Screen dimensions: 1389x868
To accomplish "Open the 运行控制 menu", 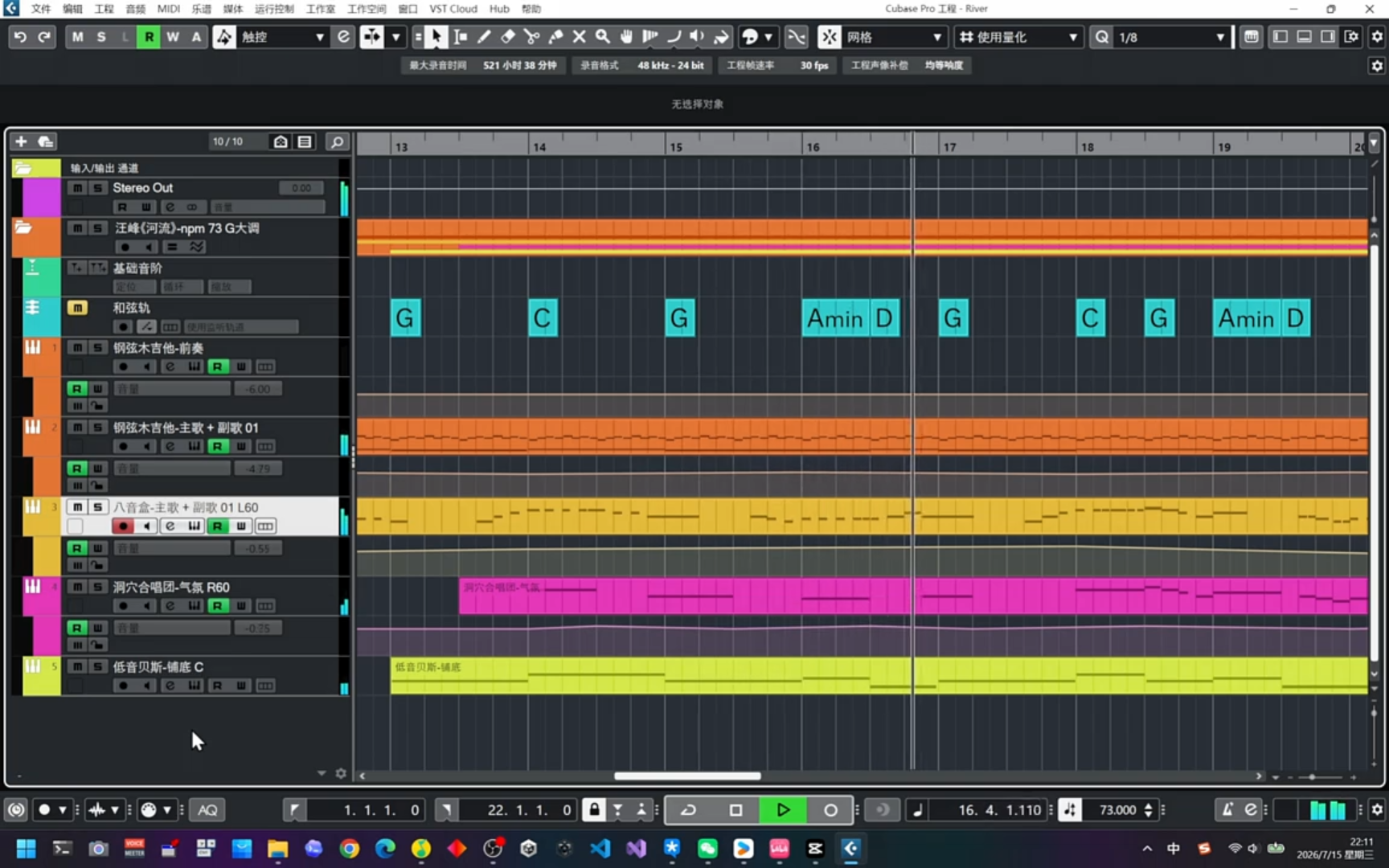I will coord(274,9).
